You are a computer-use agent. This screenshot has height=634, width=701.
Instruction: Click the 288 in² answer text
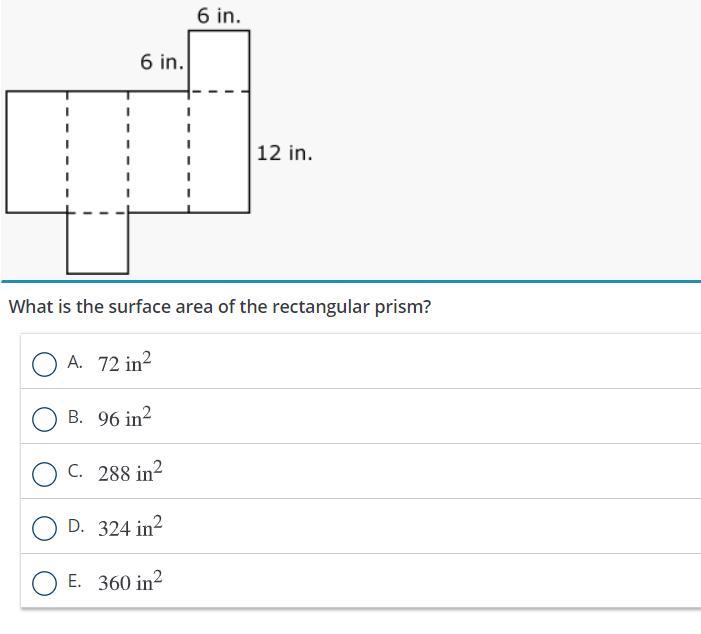point(130,472)
